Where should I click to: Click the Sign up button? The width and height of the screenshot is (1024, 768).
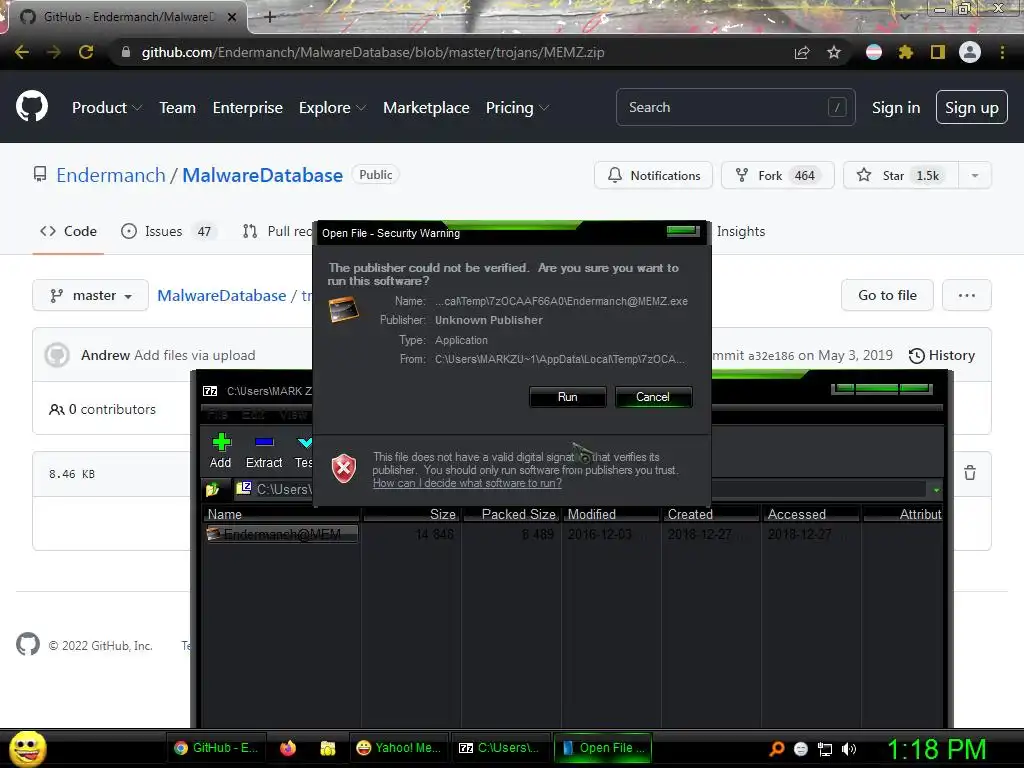point(972,108)
